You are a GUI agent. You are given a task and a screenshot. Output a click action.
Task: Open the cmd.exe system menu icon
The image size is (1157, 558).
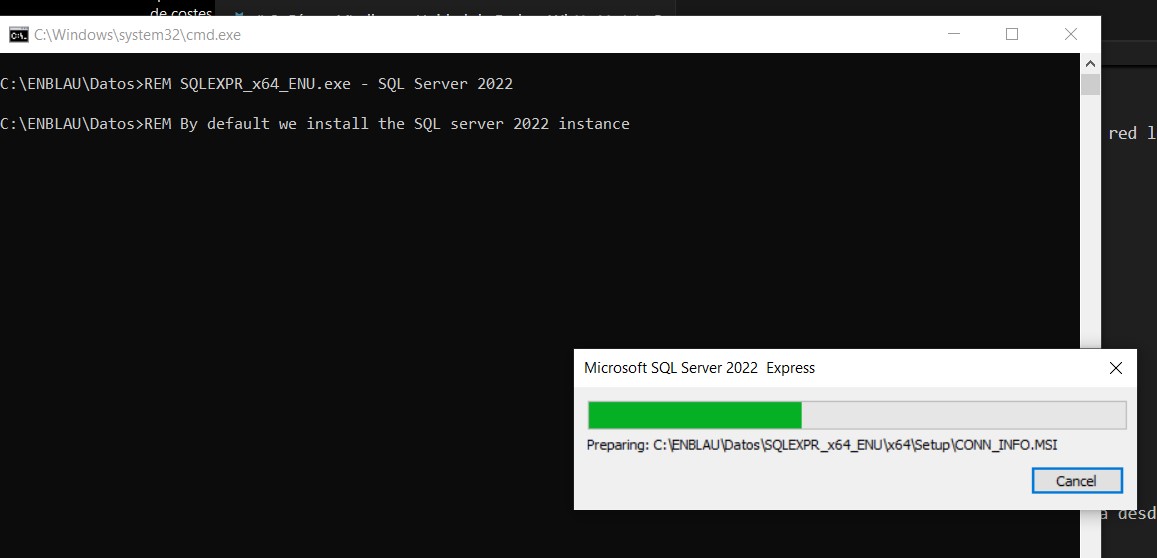coord(18,35)
